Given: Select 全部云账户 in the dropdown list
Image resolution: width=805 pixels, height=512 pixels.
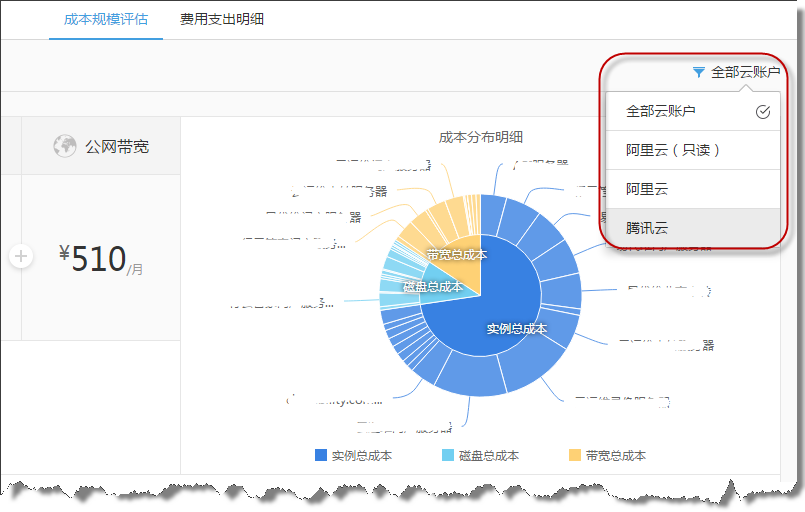Looking at the screenshot, I should tap(693, 111).
